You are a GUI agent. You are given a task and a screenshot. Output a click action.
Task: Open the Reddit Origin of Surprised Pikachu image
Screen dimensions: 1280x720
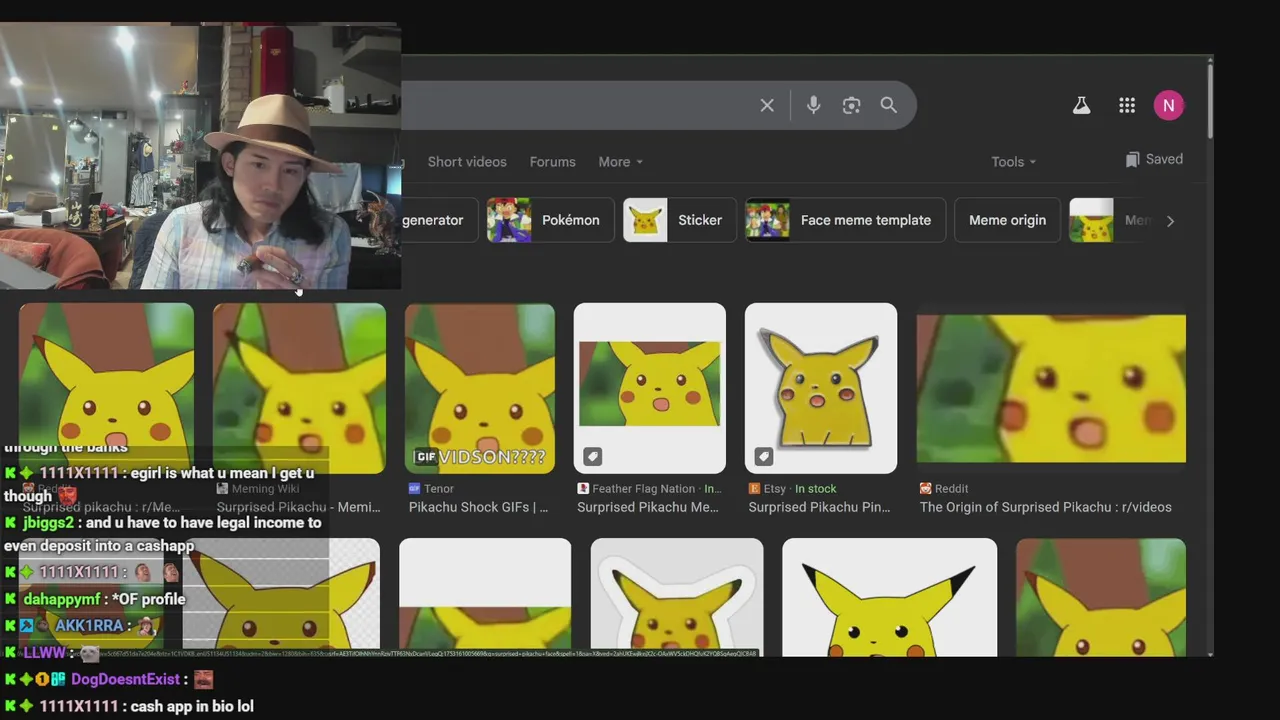tap(1051, 388)
